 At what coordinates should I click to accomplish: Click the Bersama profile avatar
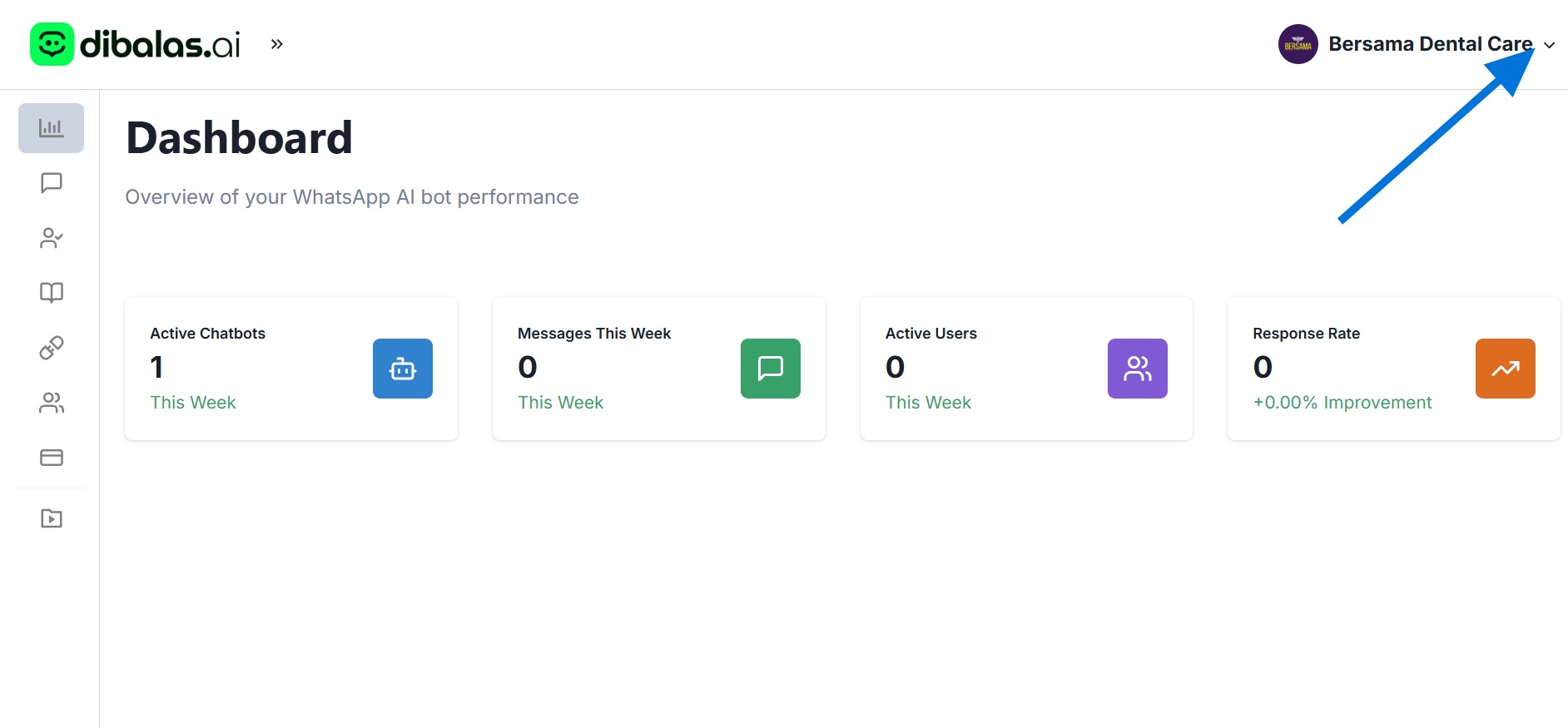click(x=1298, y=44)
